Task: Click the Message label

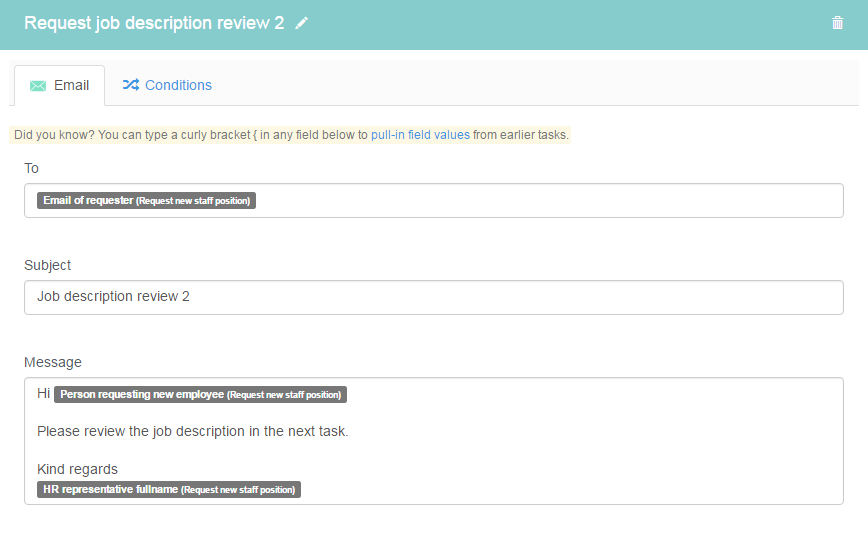Action: click(x=53, y=362)
